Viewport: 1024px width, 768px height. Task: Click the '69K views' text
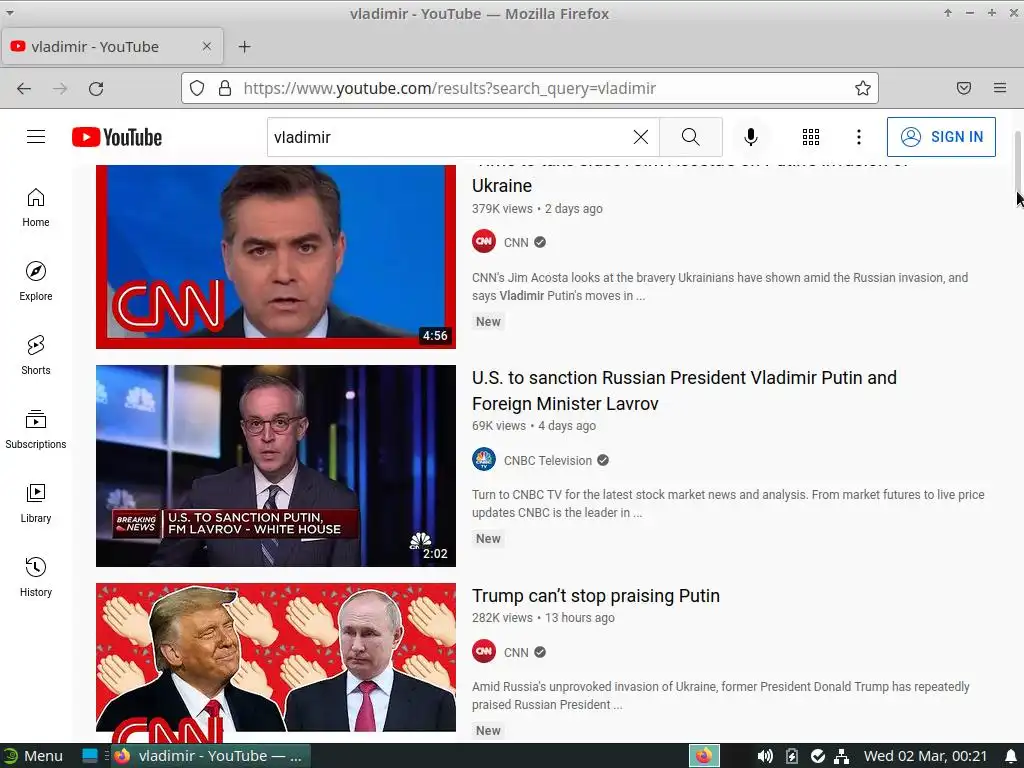coord(499,426)
